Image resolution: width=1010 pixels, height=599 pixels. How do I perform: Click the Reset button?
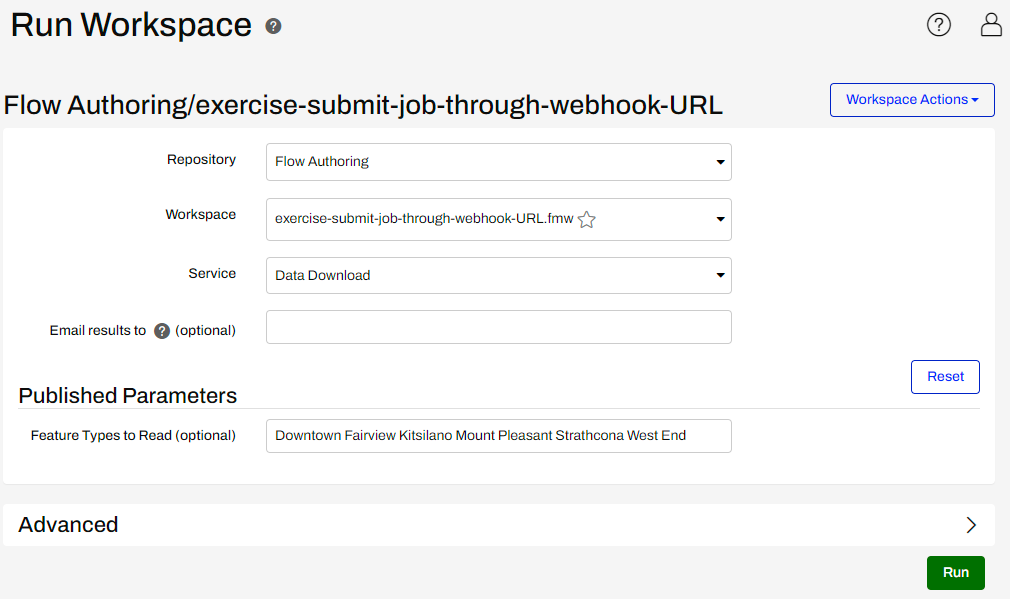click(944, 376)
